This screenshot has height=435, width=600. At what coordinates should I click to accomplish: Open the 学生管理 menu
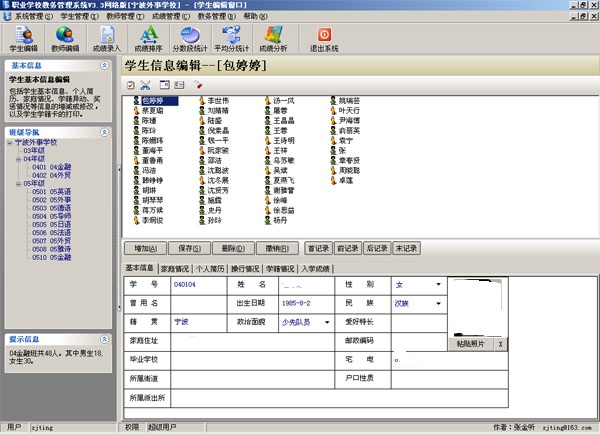point(79,16)
